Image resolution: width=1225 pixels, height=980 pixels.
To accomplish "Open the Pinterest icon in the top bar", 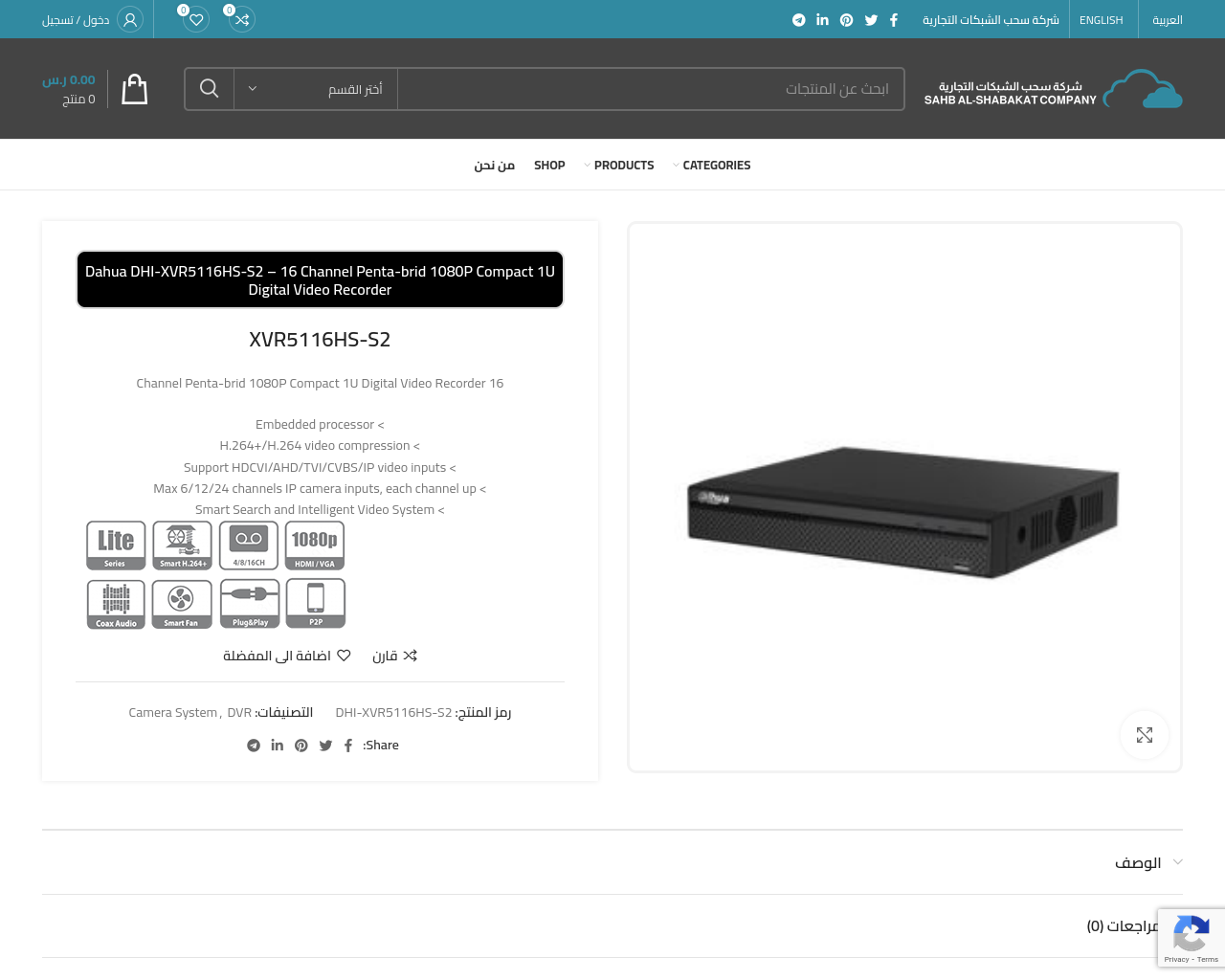I will (847, 20).
